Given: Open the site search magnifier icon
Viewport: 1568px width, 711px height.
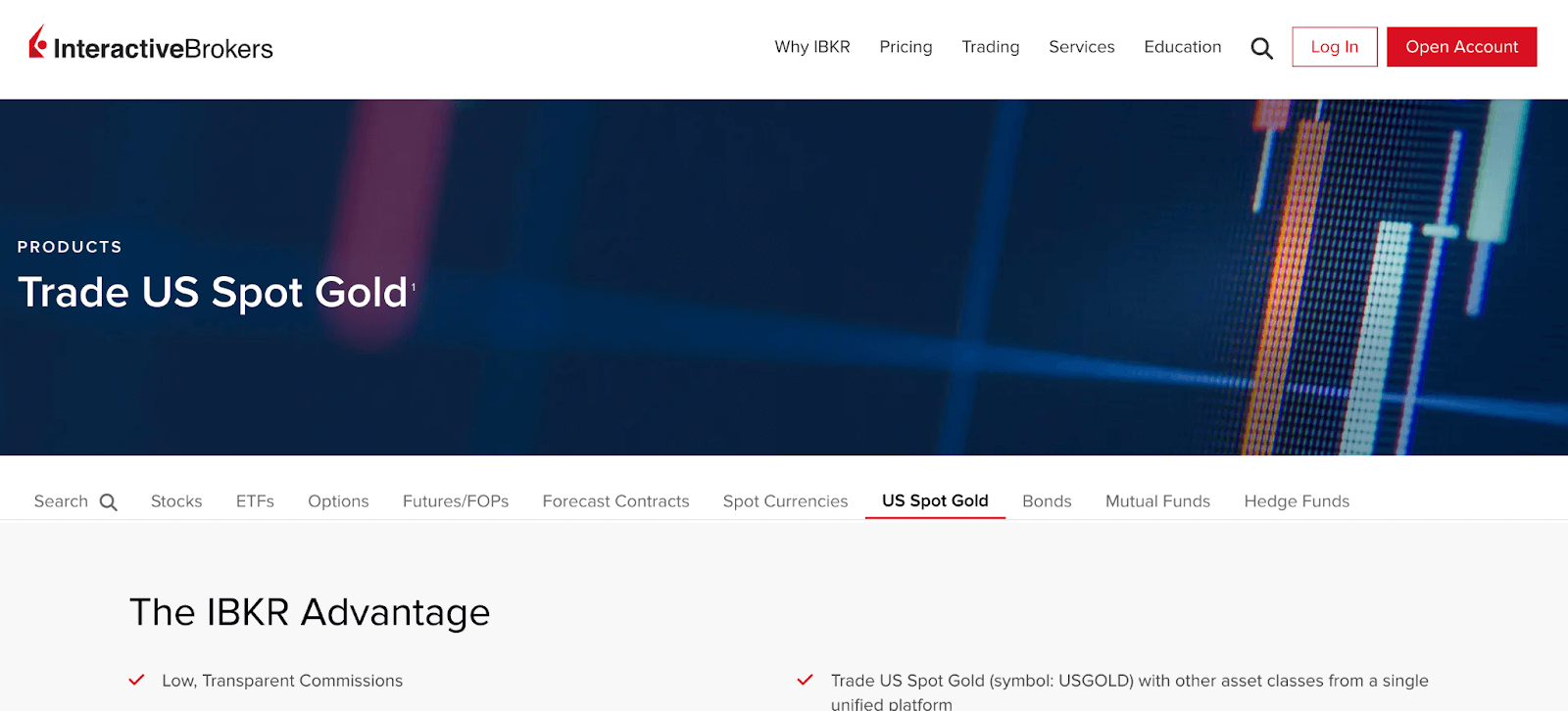Looking at the screenshot, I should 1261,48.
